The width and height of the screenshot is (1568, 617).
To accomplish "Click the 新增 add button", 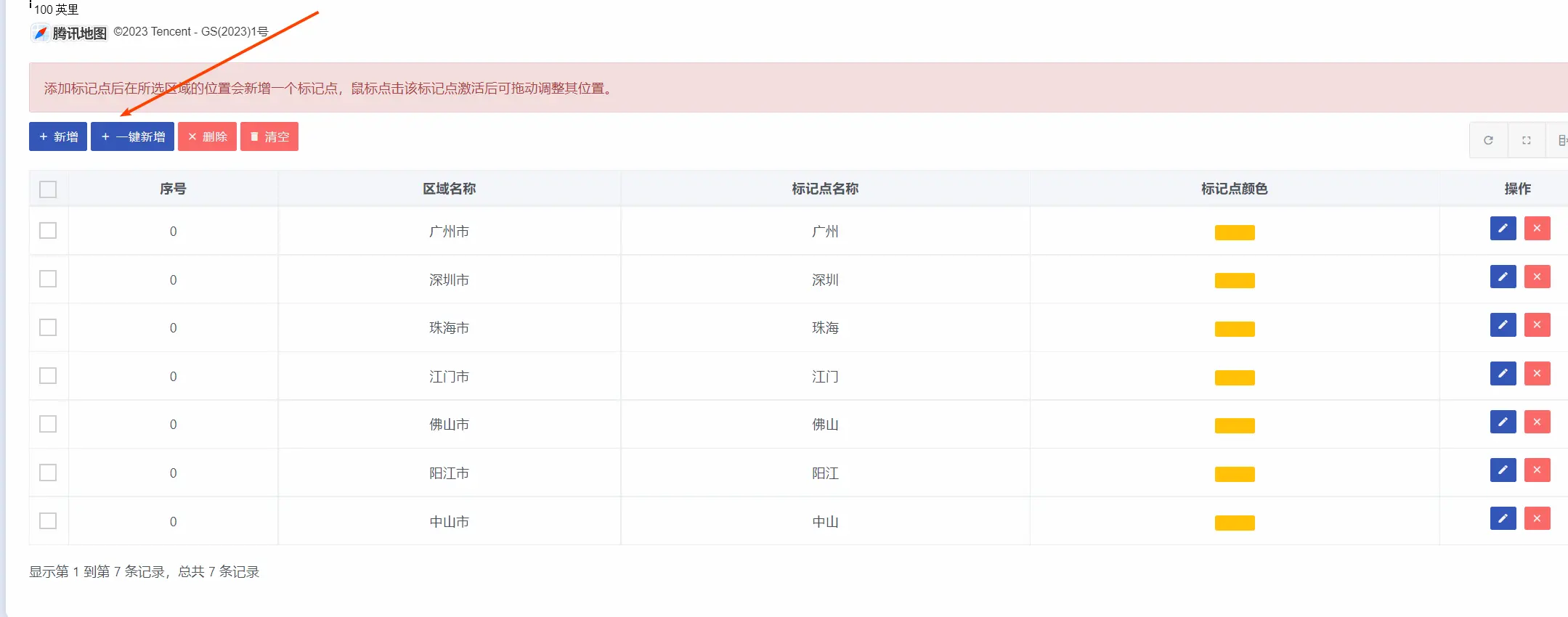I will click(58, 136).
